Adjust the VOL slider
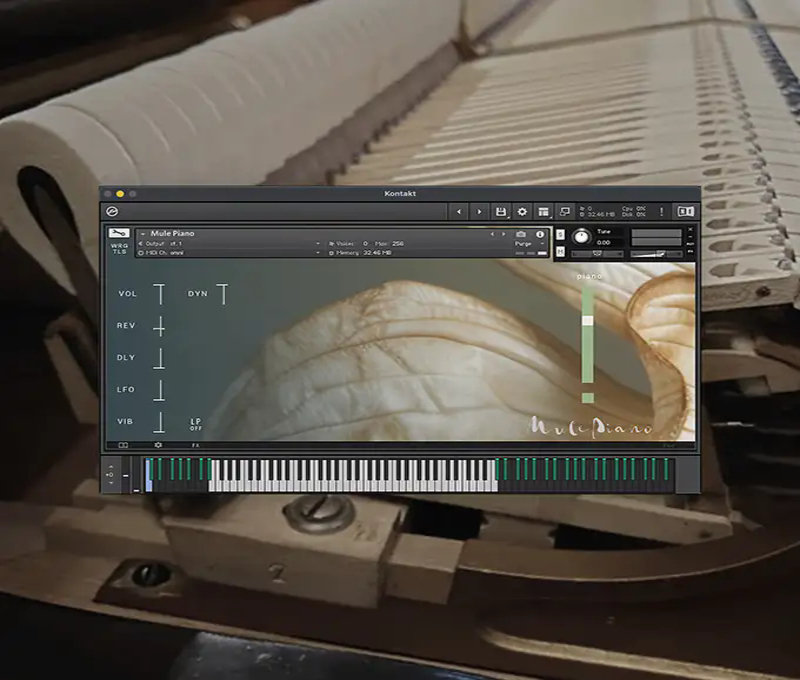The image size is (800, 680). point(160,294)
